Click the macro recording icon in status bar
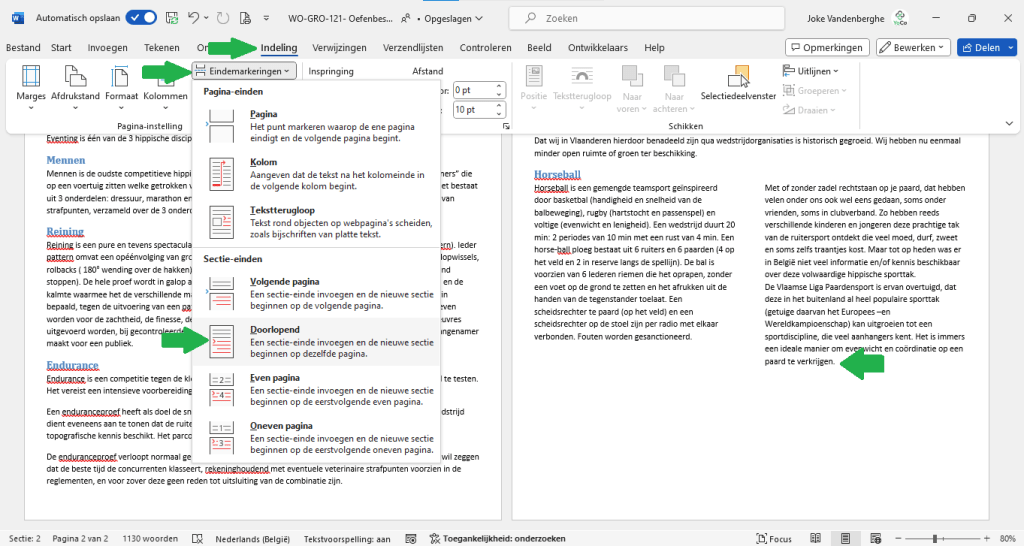 point(411,539)
